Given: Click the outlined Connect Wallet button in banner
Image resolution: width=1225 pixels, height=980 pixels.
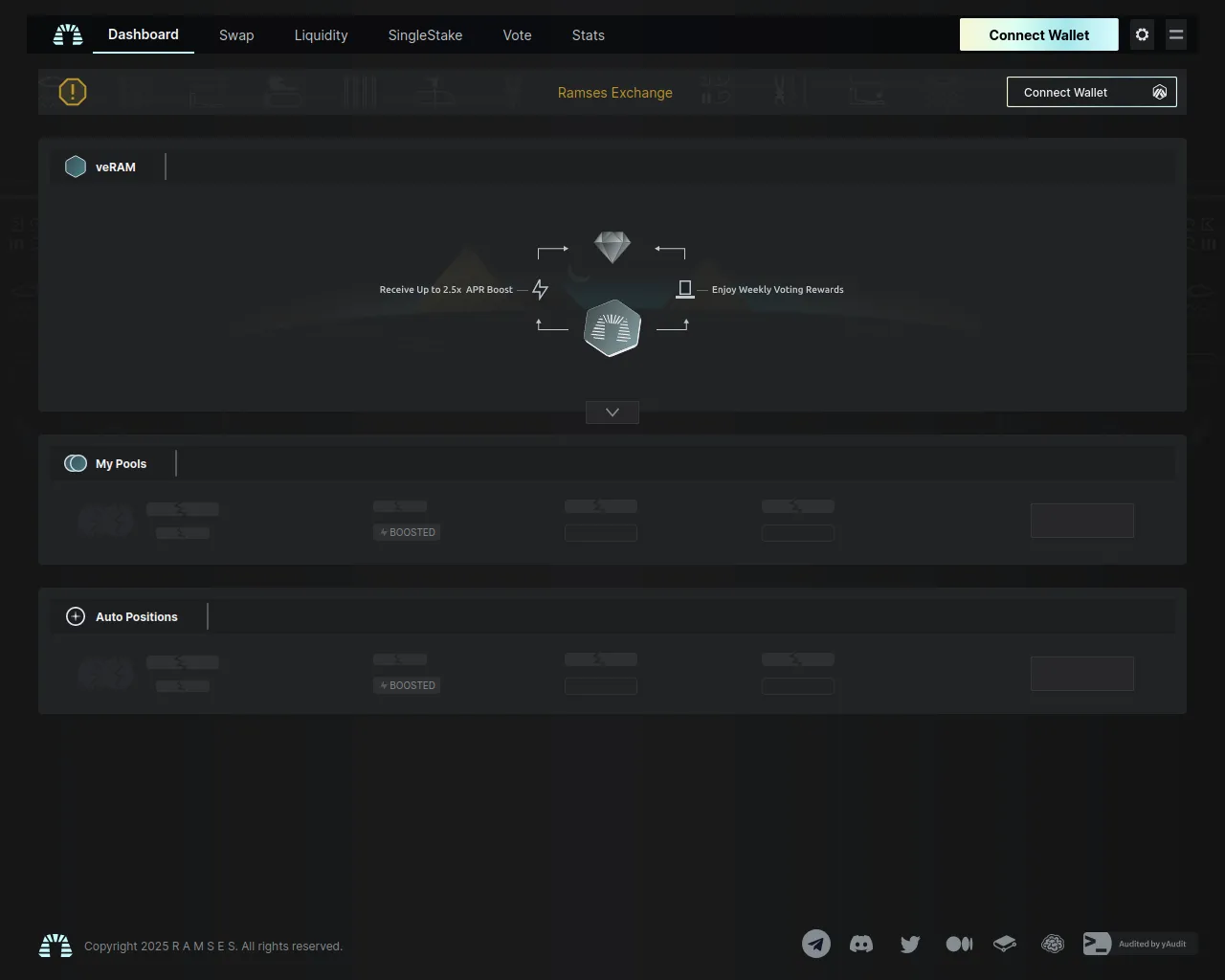Looking at the screenshot, I should [x=1092, y=92].
